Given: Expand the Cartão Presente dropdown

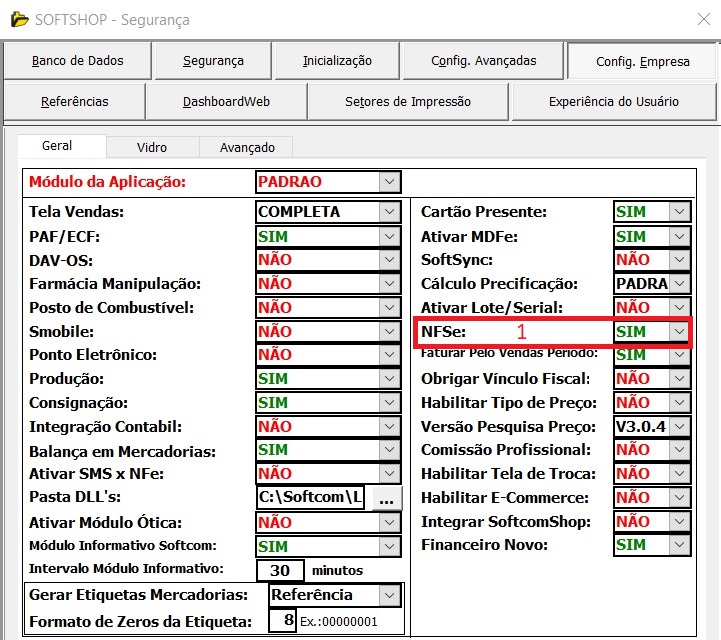Looking at the screenshot, I should pos(680,212).
